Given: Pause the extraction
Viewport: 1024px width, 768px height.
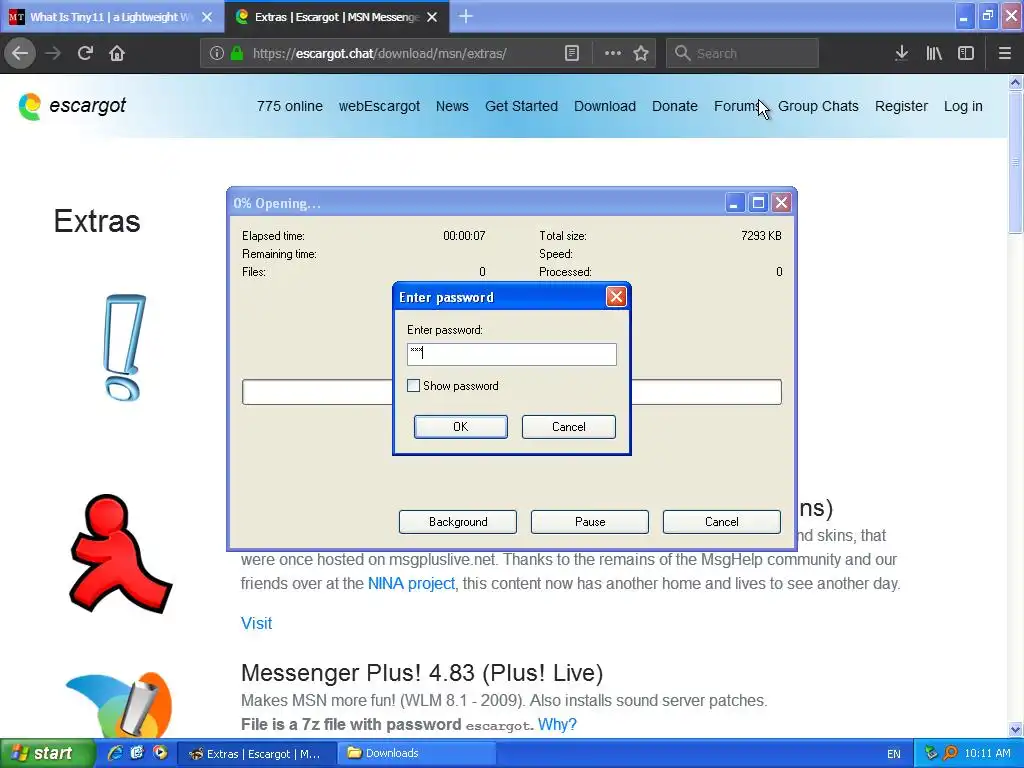Looking at the screenshot, I should 590,522.
